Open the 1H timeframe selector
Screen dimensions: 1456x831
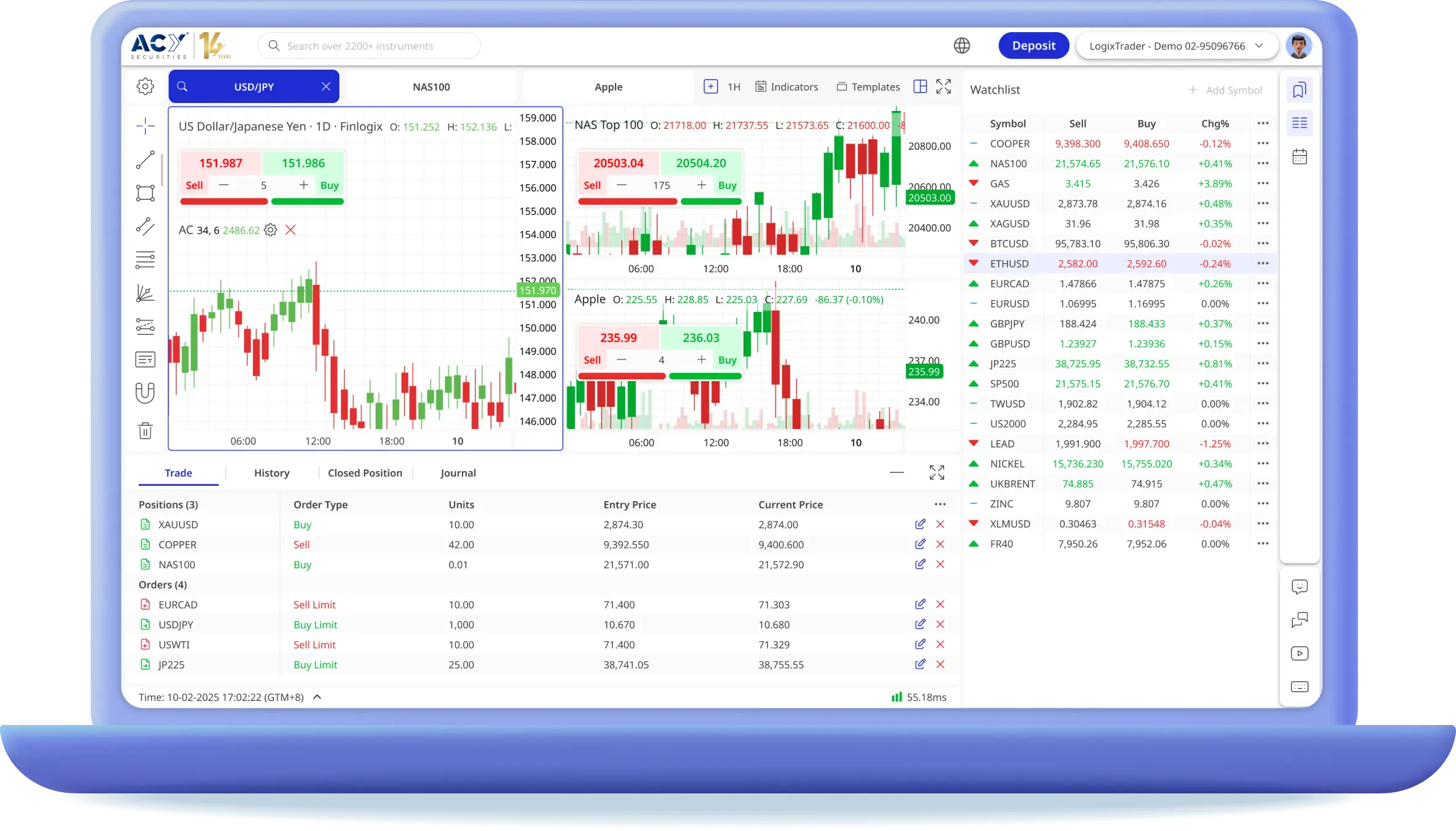734,87
